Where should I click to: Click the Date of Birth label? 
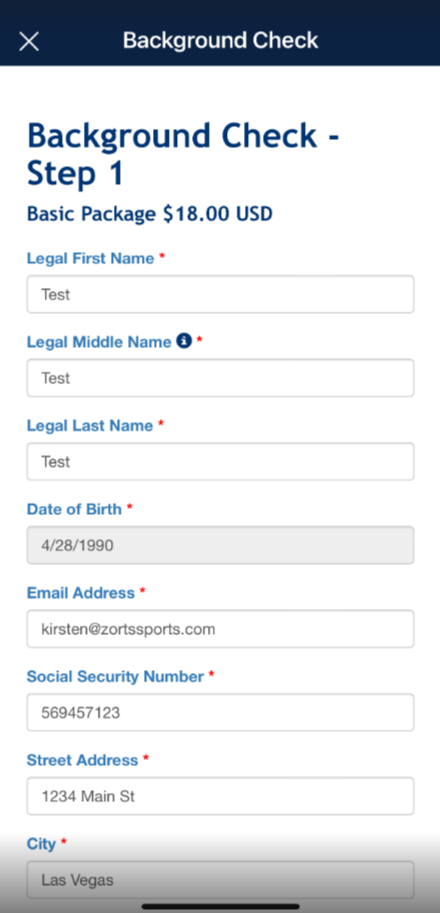(74, 509)
